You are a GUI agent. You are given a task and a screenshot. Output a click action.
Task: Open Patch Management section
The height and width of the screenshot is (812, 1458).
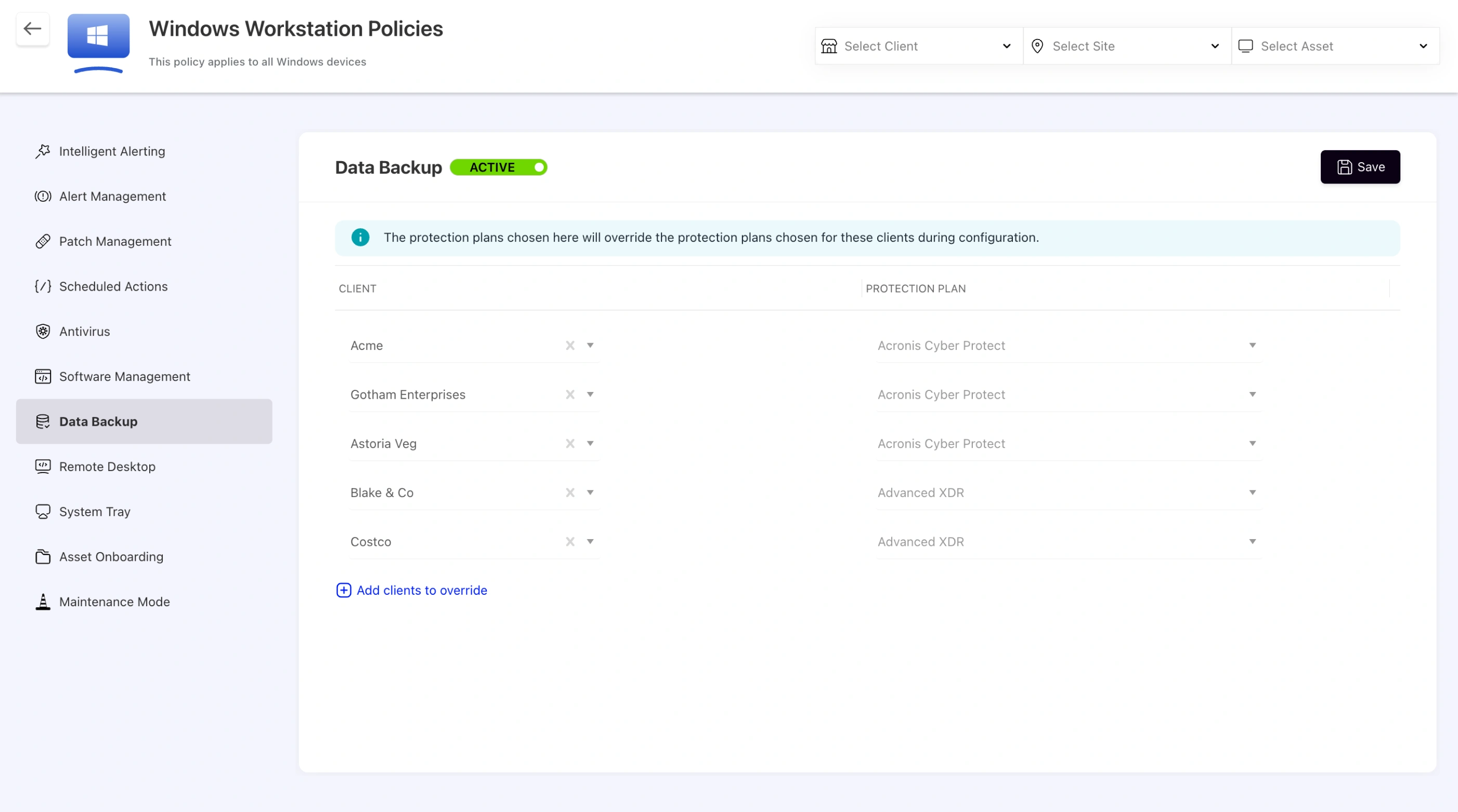(145, 241)
